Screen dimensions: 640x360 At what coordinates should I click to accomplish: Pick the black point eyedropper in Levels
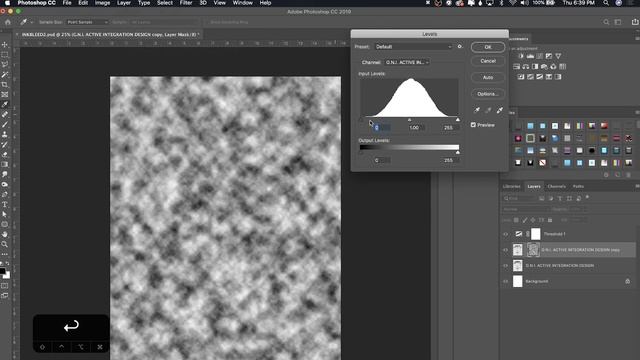pyautogui.click(x=476, y=110)
